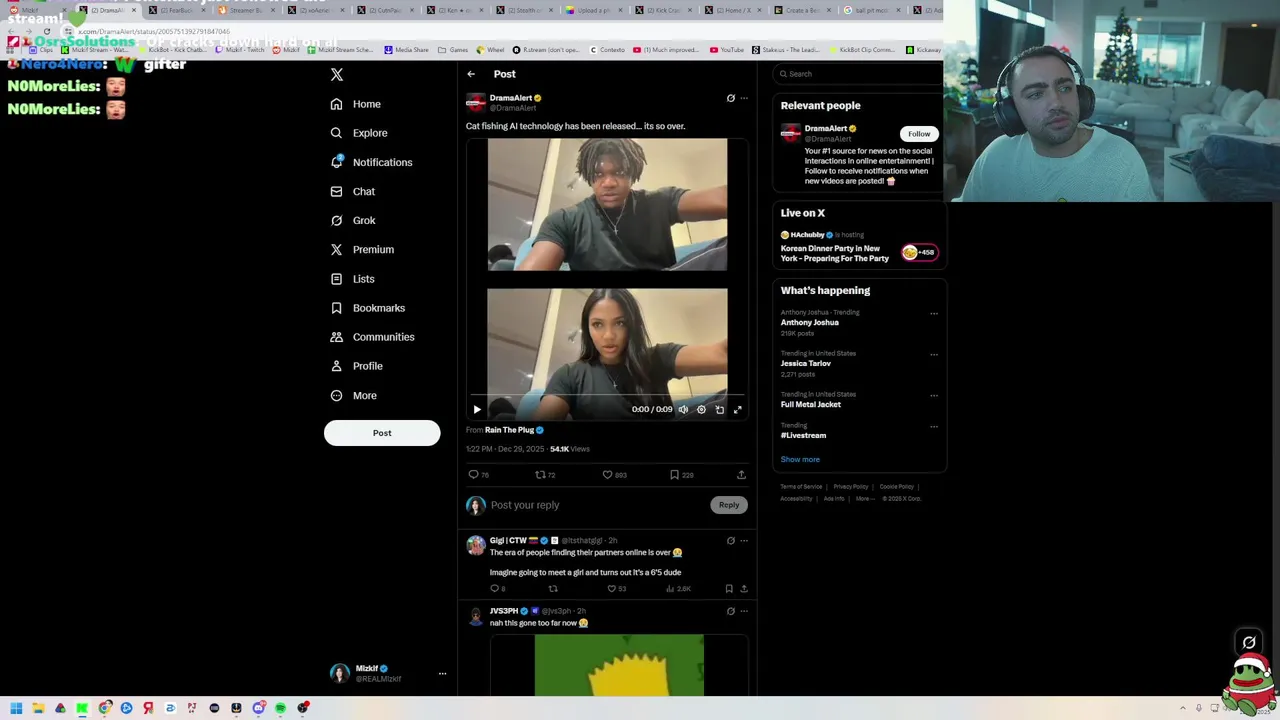Play the cat fishing video

pos(477,409)
